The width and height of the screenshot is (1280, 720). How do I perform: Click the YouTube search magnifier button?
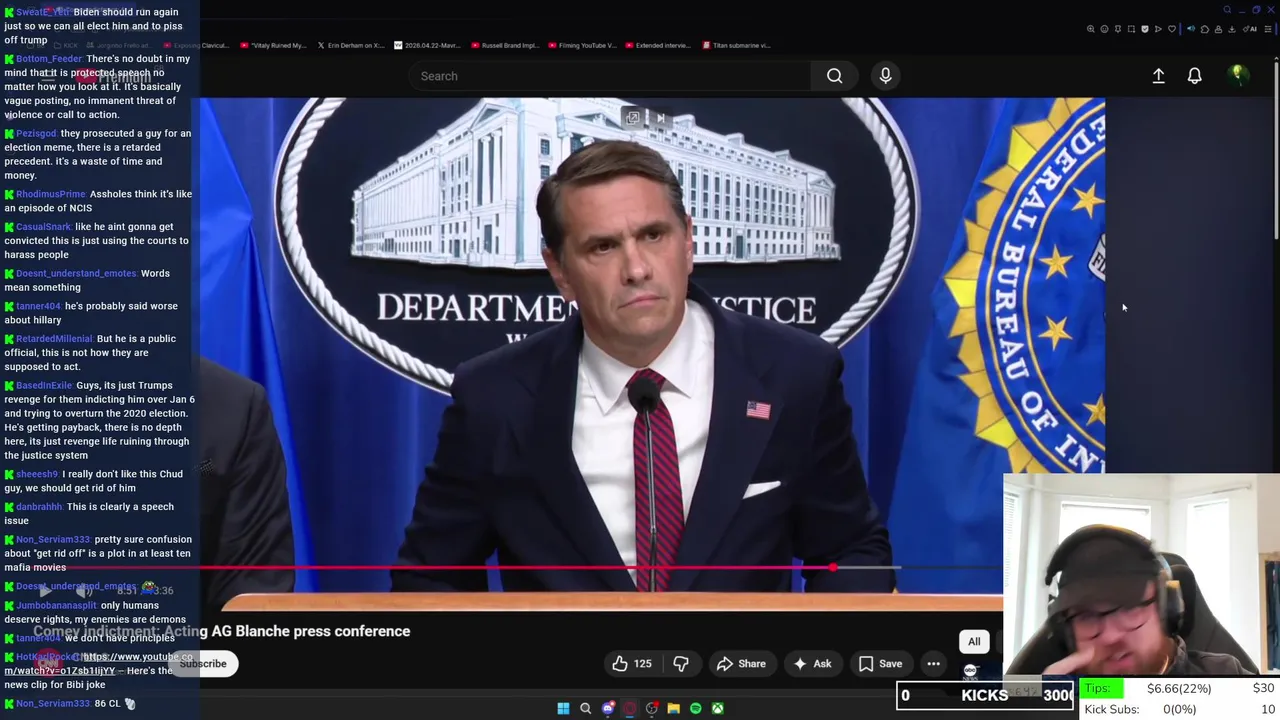834,76
